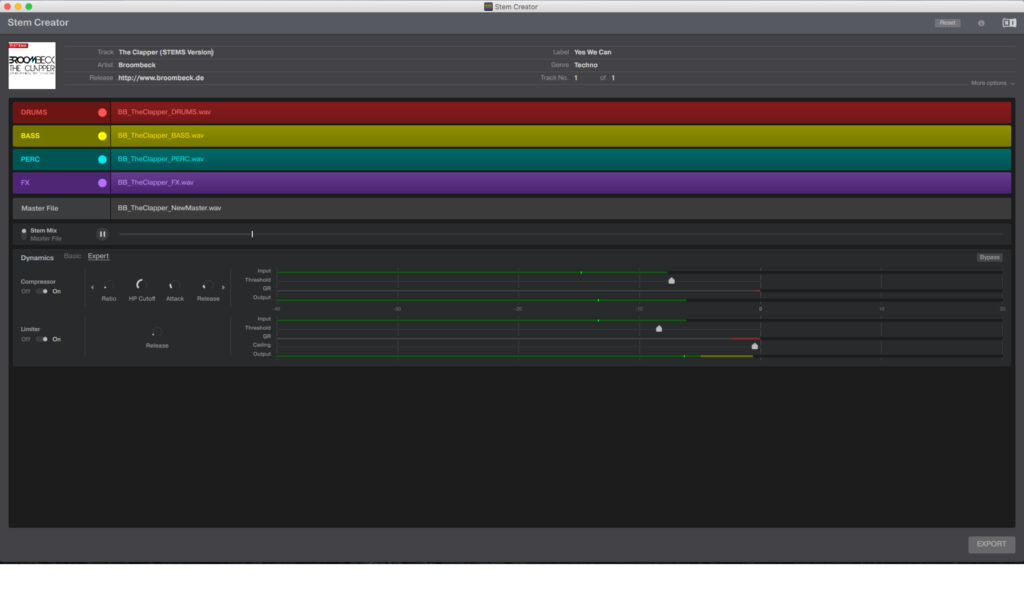Edit the Track name field
Image resolution: width=1024 pixels, height=602 pixels.
166,52
